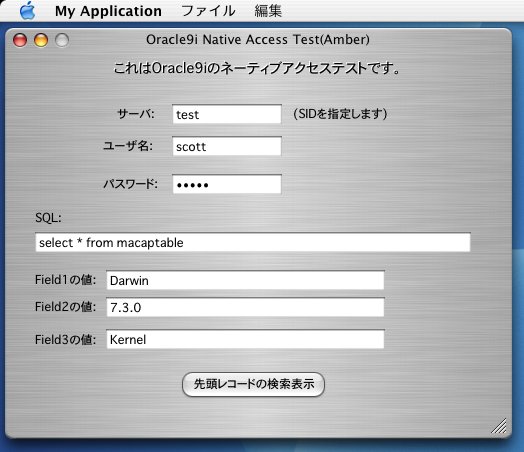
Task: Click the (SIDを指定します) hint label
Action: (340, 114)
